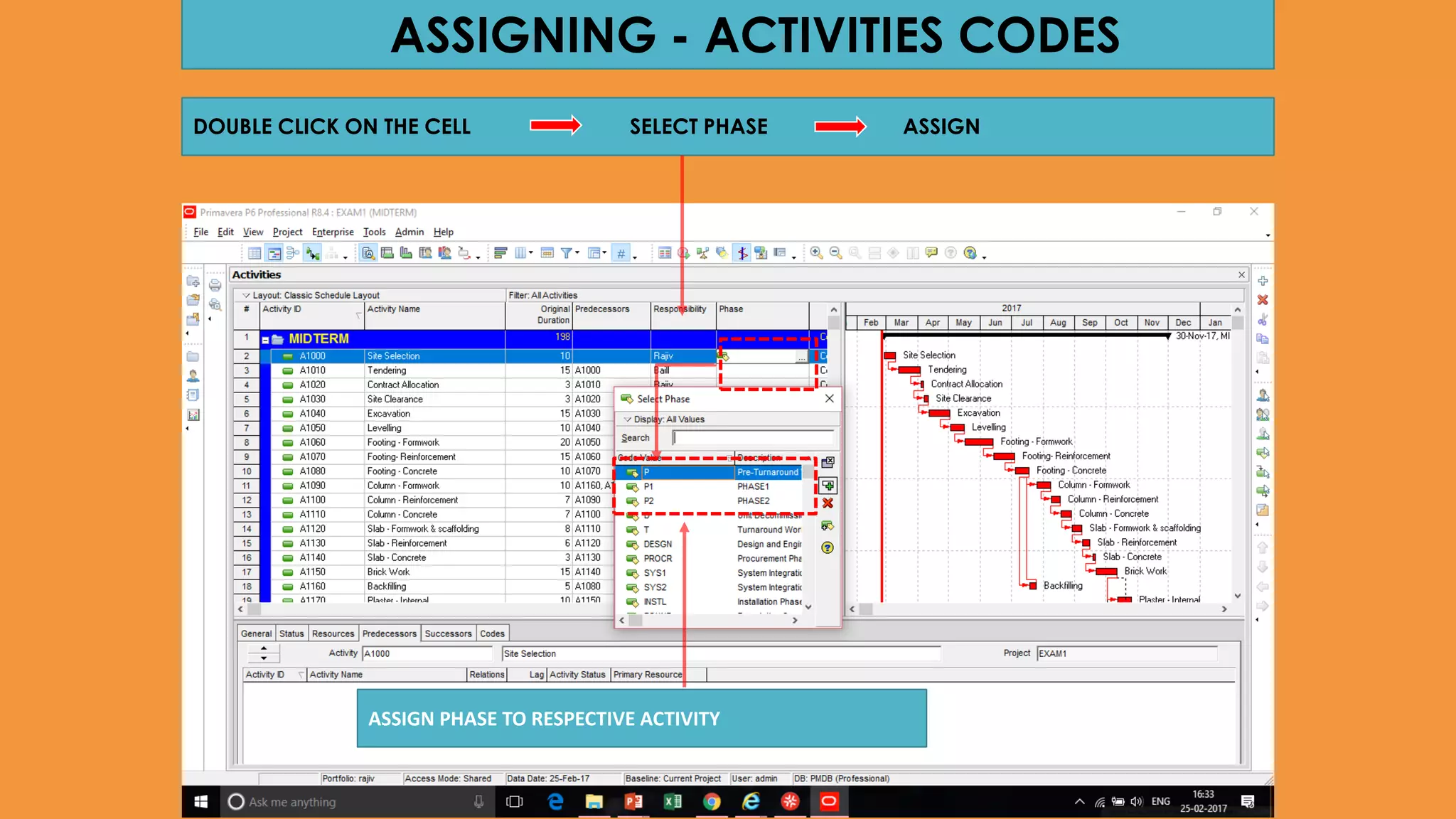This screenshot has height=819, width=1456.
Task: Click the Assign (green plus) button in Select Phase dialog
Action: (828, 486)
